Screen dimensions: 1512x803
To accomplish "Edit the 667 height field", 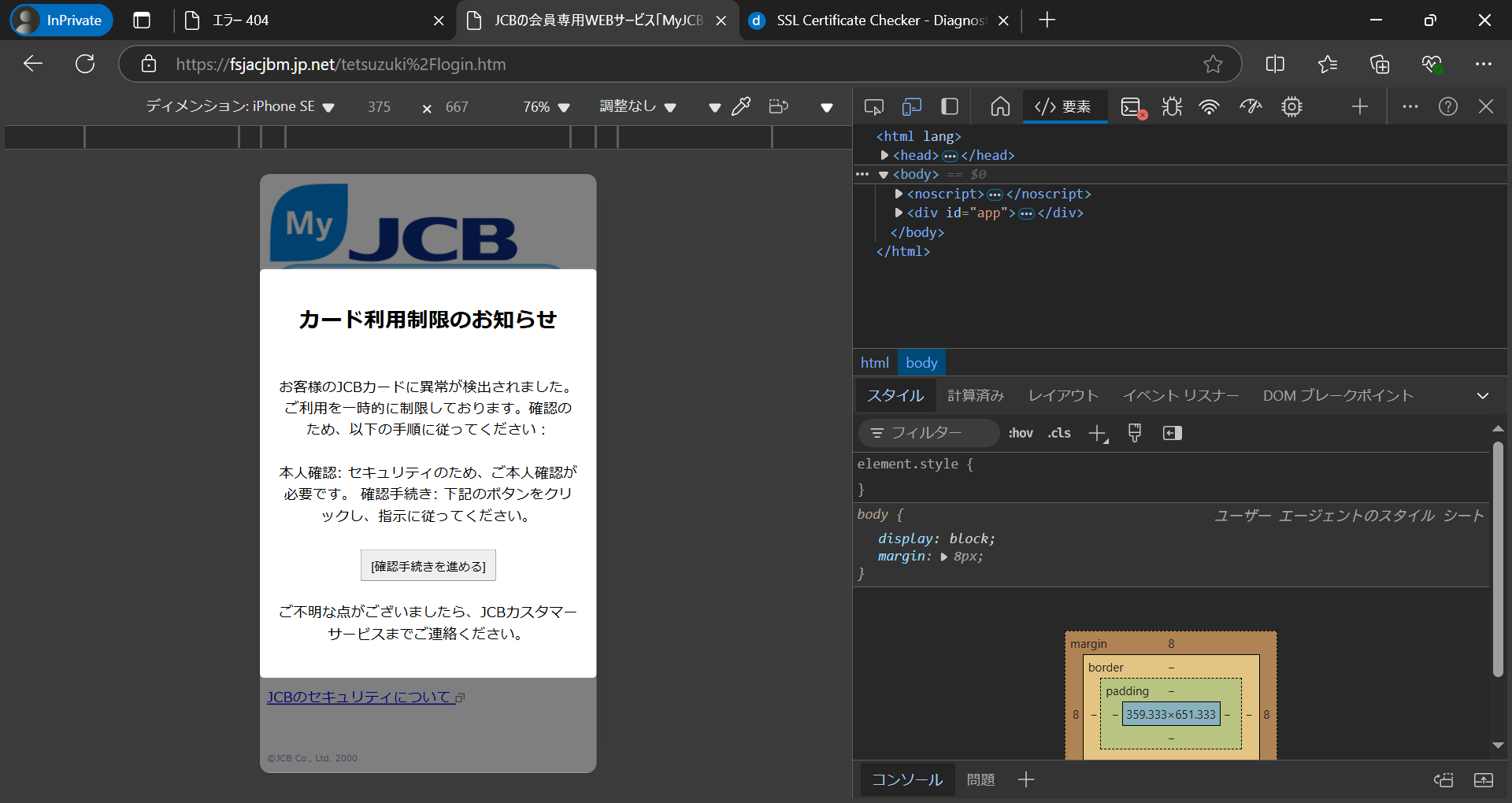I will (457, 107).
